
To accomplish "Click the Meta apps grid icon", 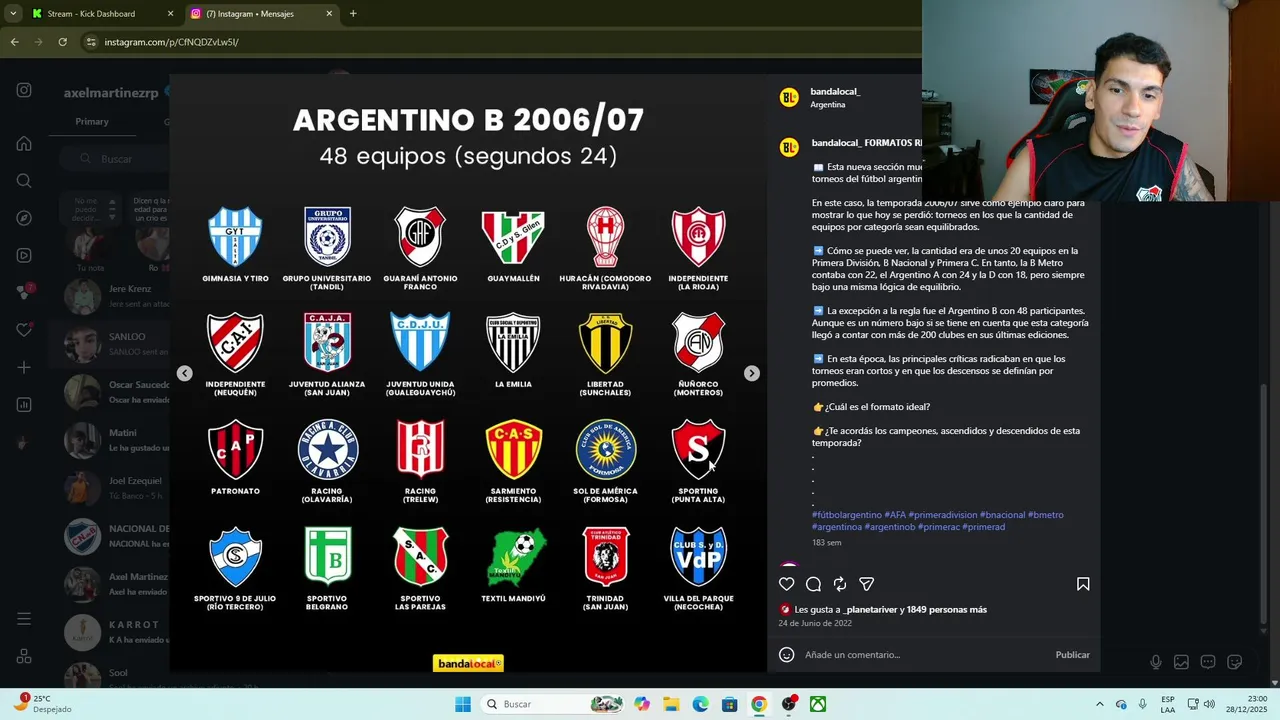I will [24, 656].
